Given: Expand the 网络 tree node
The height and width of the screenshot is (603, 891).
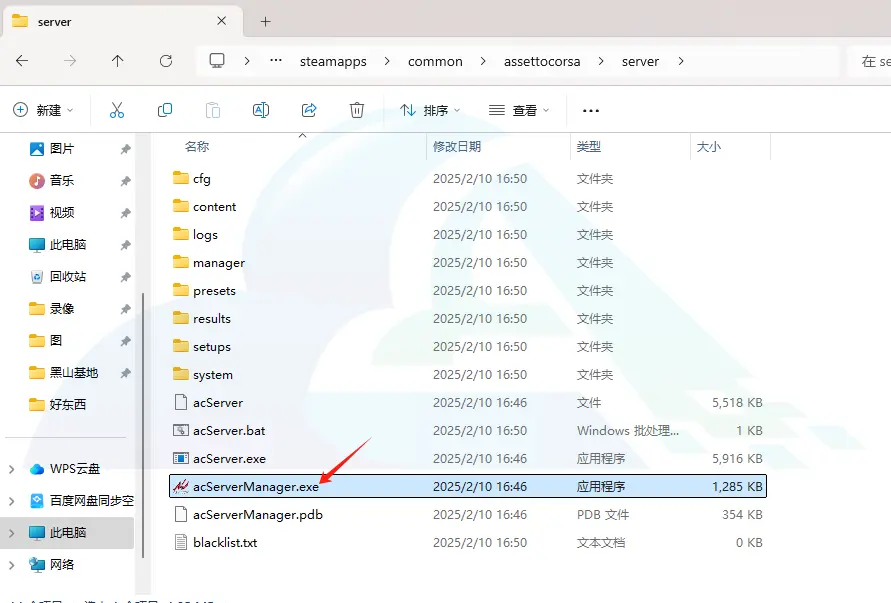Looking at the screenshot, I should tap(11, 565).
